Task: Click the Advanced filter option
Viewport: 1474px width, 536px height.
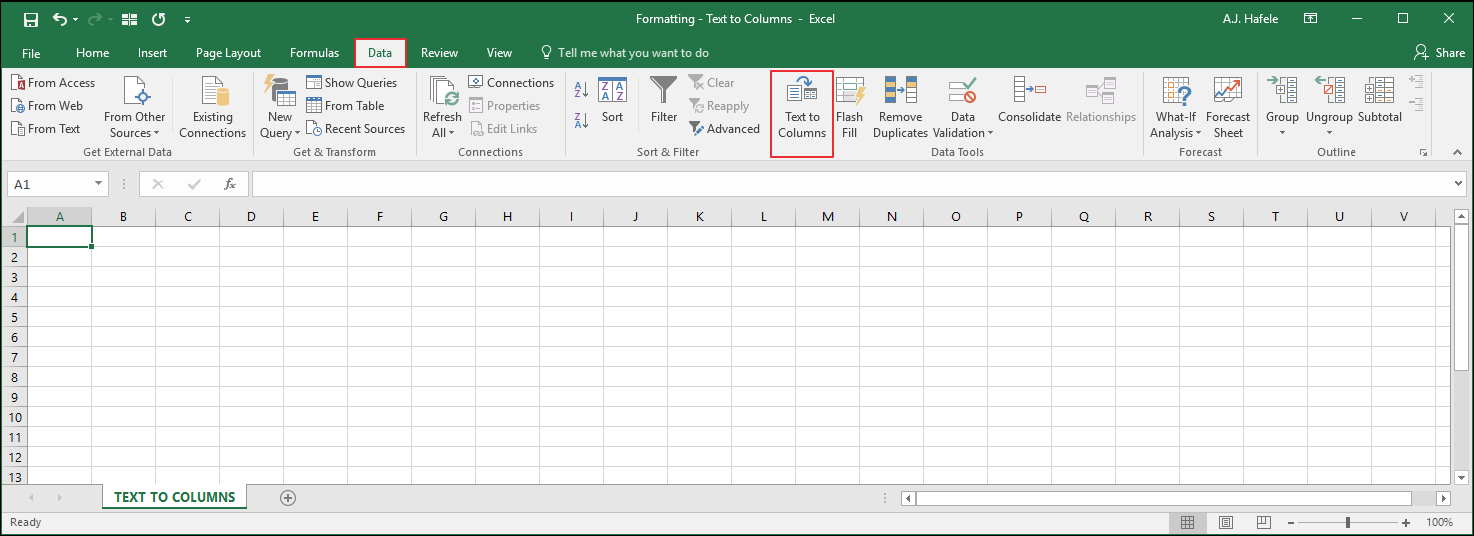Action: pyautogui.click(x=725, y=129)
